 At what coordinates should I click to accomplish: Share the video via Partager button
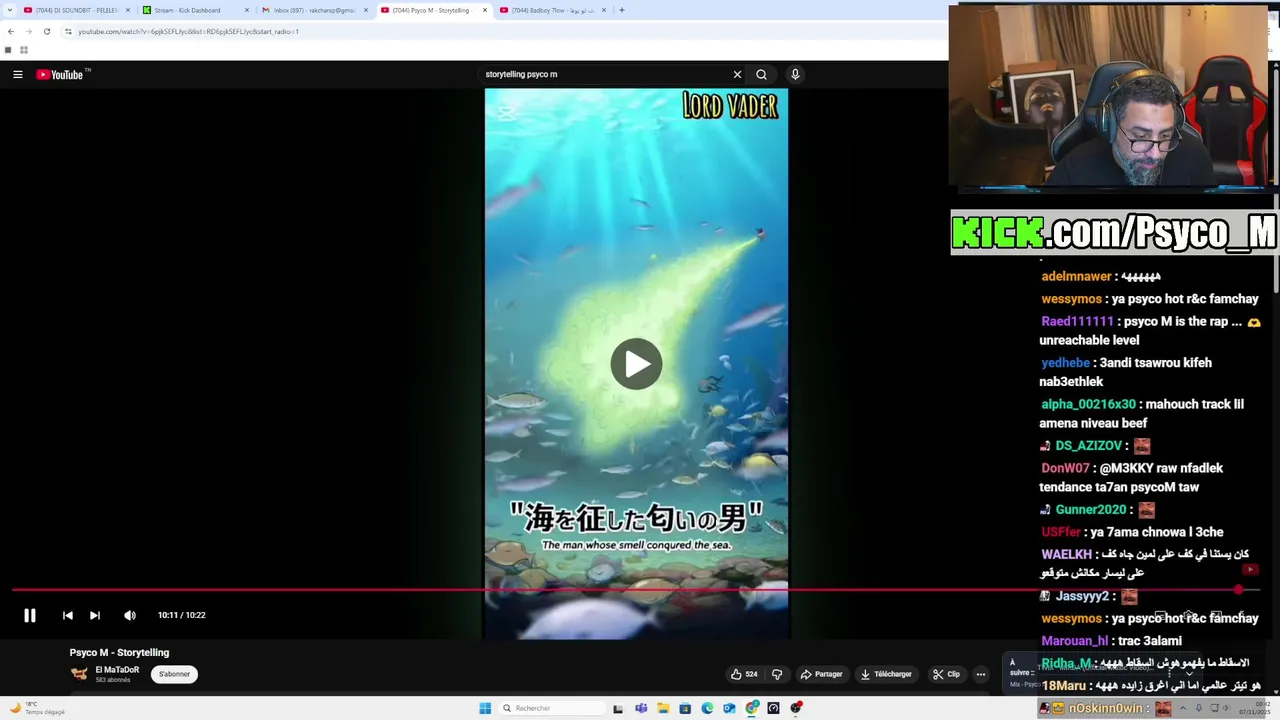click(821, 674)
